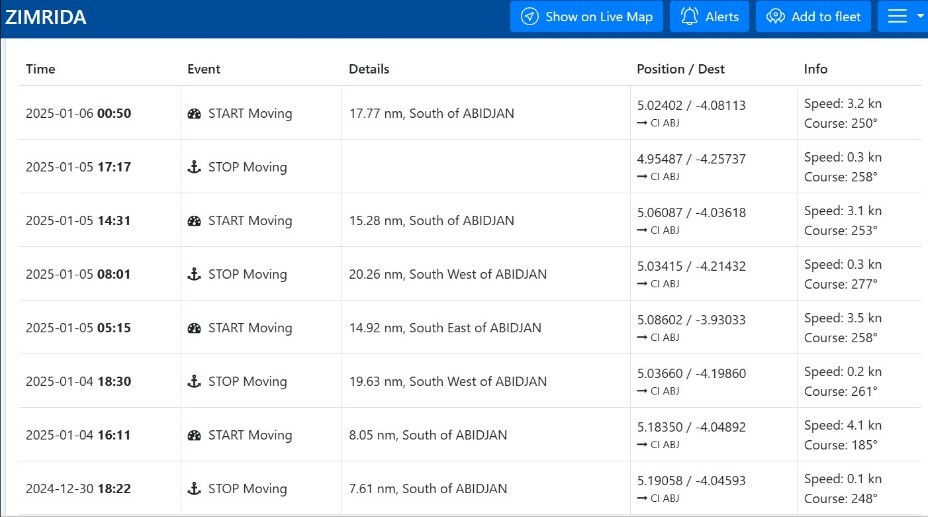Click destination arrow icon under 5.02402 / -4.08113
Viewport: 928px width, 517px height.
pyautogui.click(x=642, y=123)
